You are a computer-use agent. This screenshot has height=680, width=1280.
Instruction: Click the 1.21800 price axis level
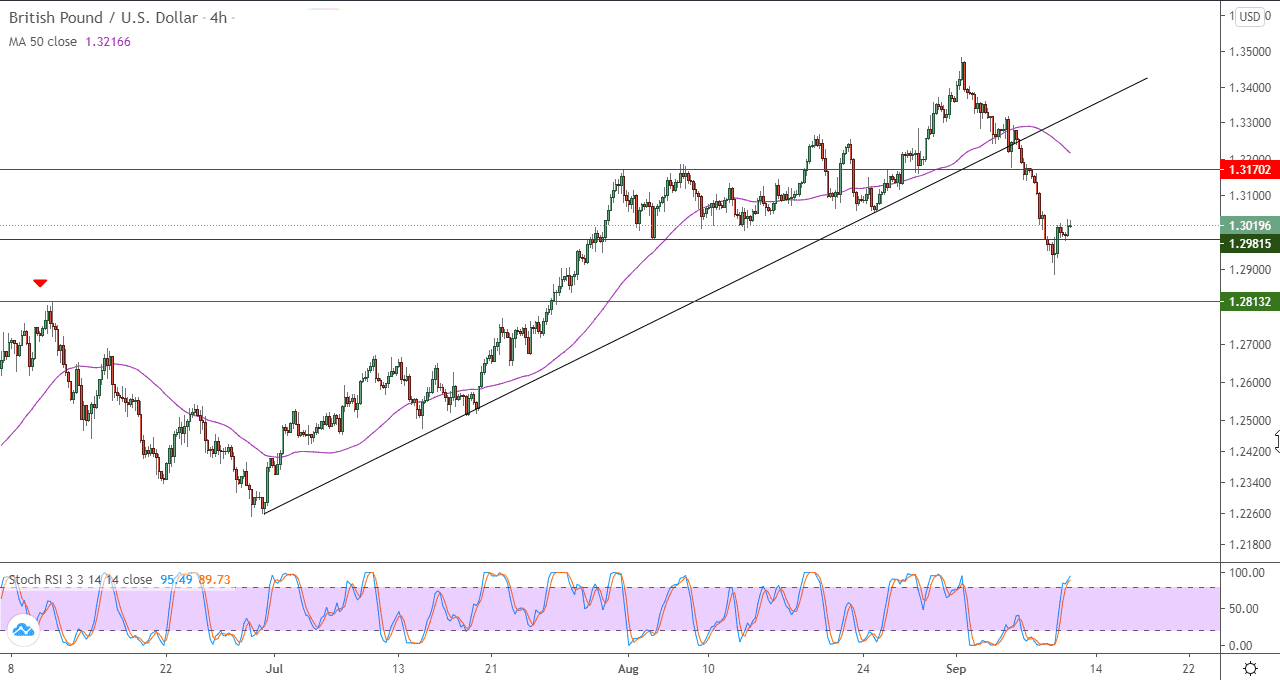1250,545
